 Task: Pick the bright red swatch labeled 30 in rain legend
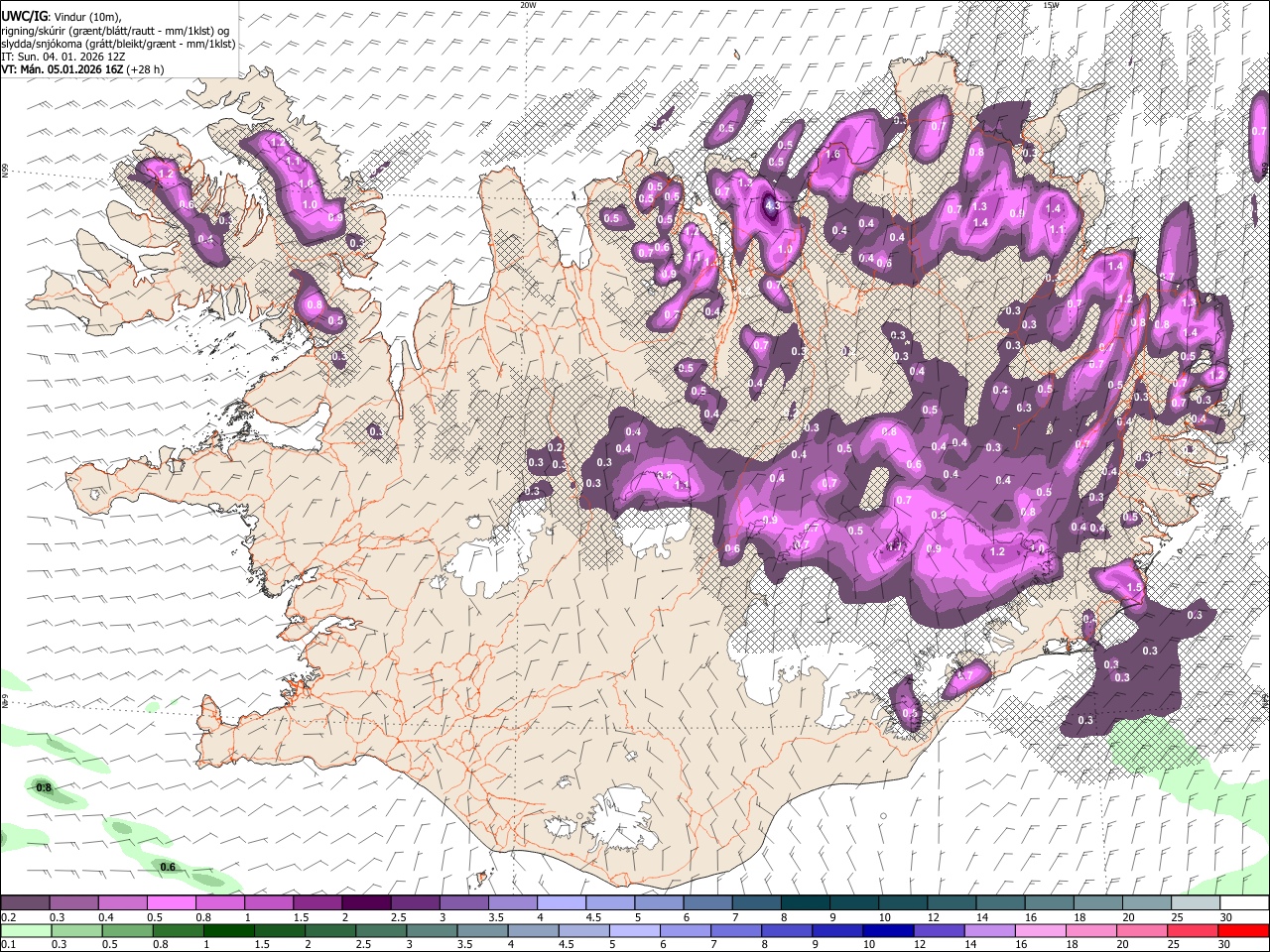pyautogui.click(x=1243, y=930)
